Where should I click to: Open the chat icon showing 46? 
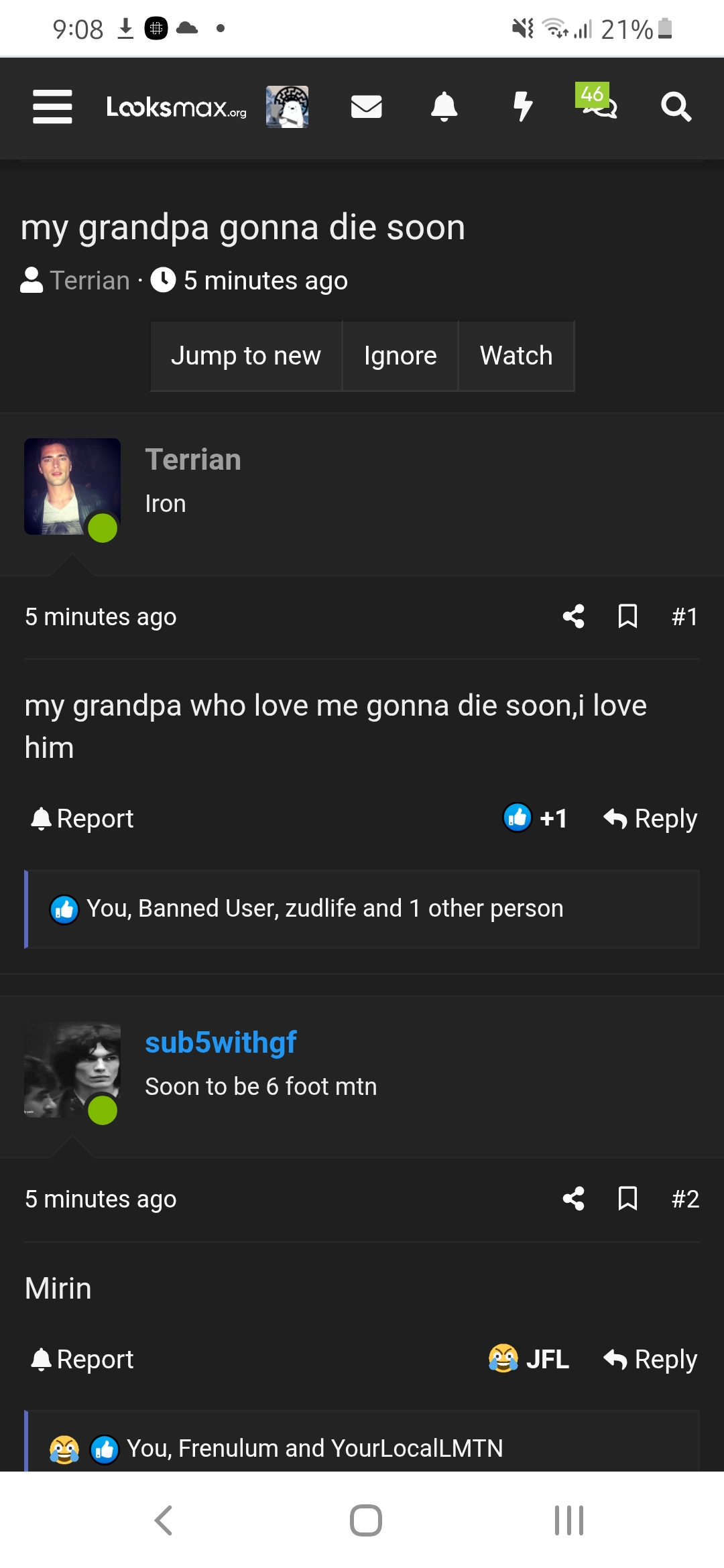pyautogui.click(x=598, y=104)
